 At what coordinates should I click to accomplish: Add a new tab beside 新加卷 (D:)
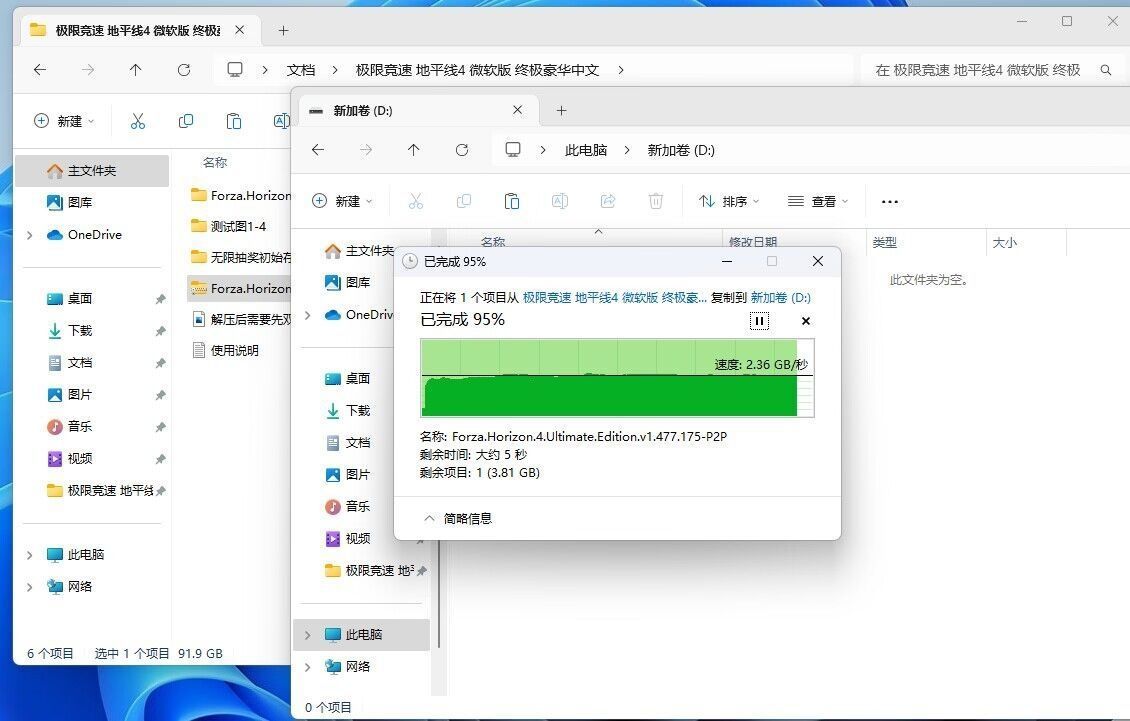coord(561,110)
